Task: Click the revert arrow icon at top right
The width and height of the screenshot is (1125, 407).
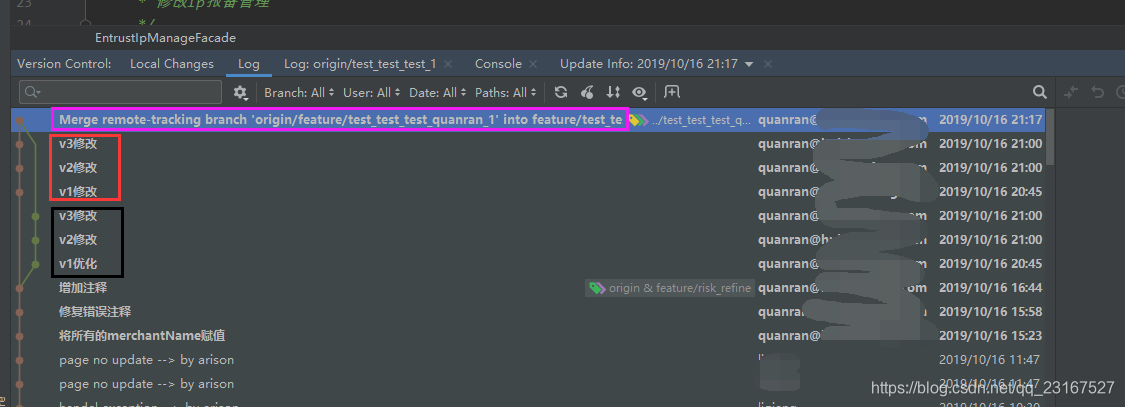Action: (x=1097, y=92)
